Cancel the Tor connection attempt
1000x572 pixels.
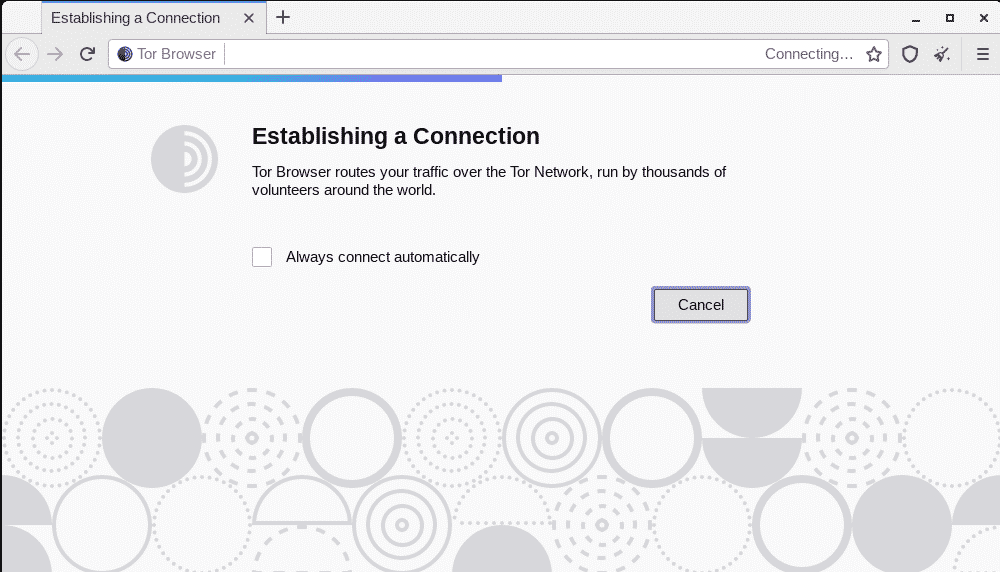pyautogui.click(x=700, y=305)
